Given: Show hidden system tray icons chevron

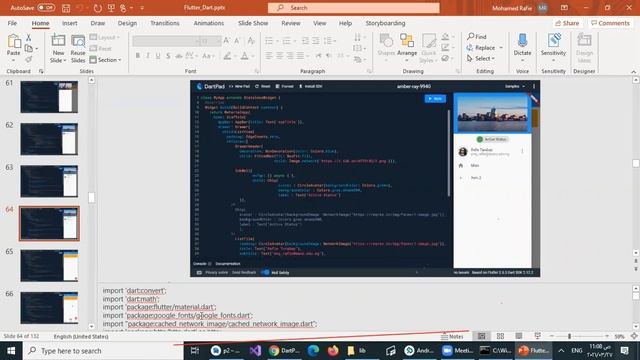Looking at the screenshot, I should point(561,351).
